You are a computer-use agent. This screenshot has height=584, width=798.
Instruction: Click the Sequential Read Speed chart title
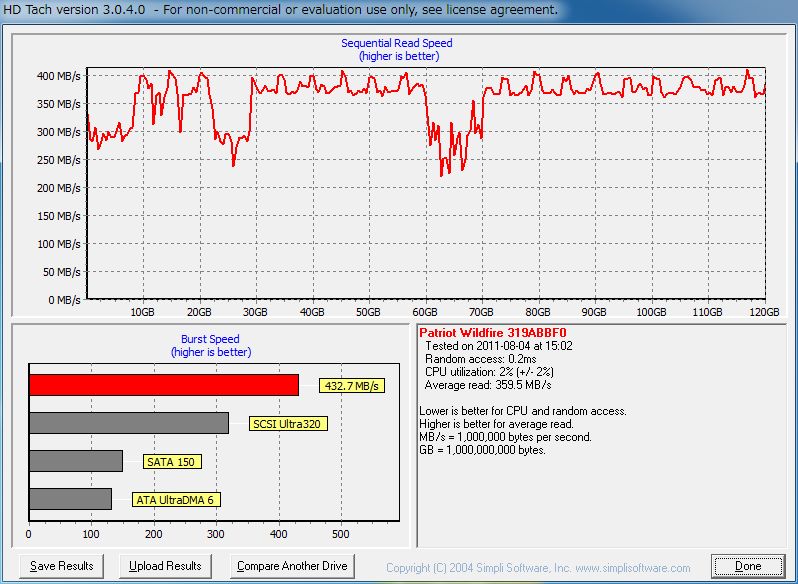(x=396, y=43)
